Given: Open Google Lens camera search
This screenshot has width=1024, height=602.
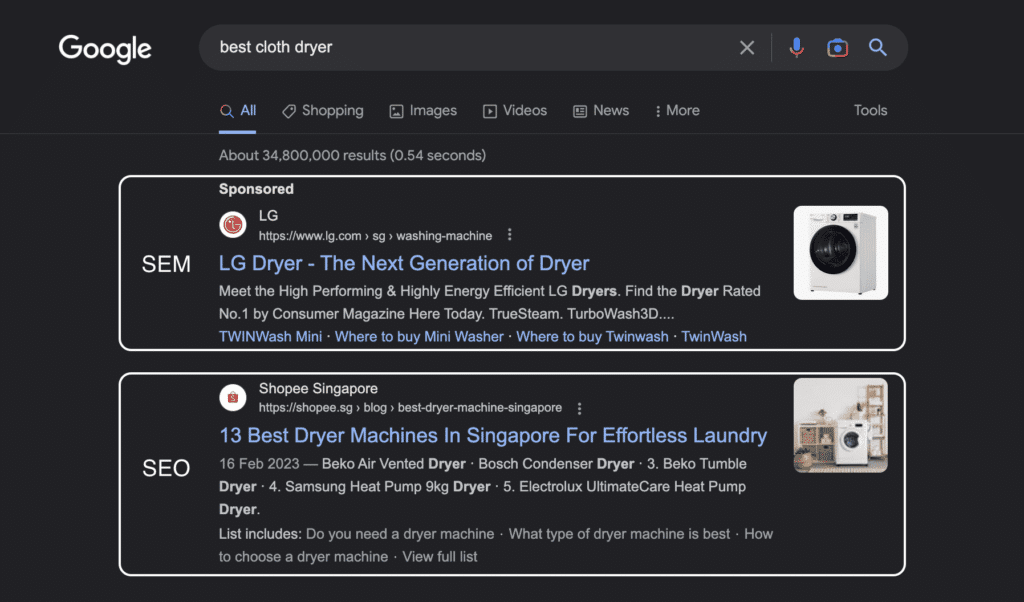Looking at the screenshot, I should click(837, 48).
